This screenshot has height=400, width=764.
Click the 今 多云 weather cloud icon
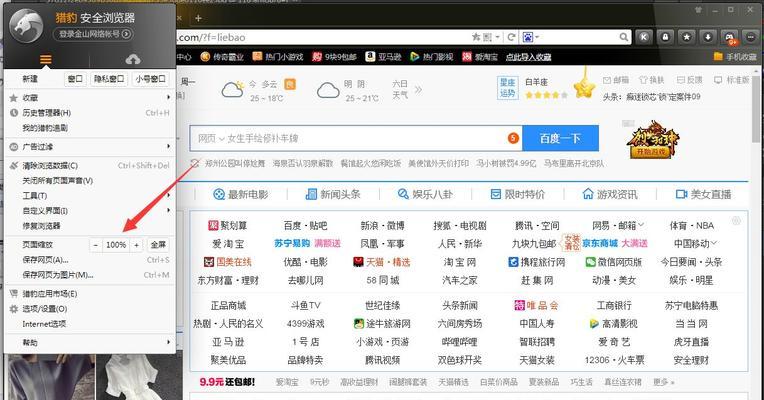pos(232,90)
